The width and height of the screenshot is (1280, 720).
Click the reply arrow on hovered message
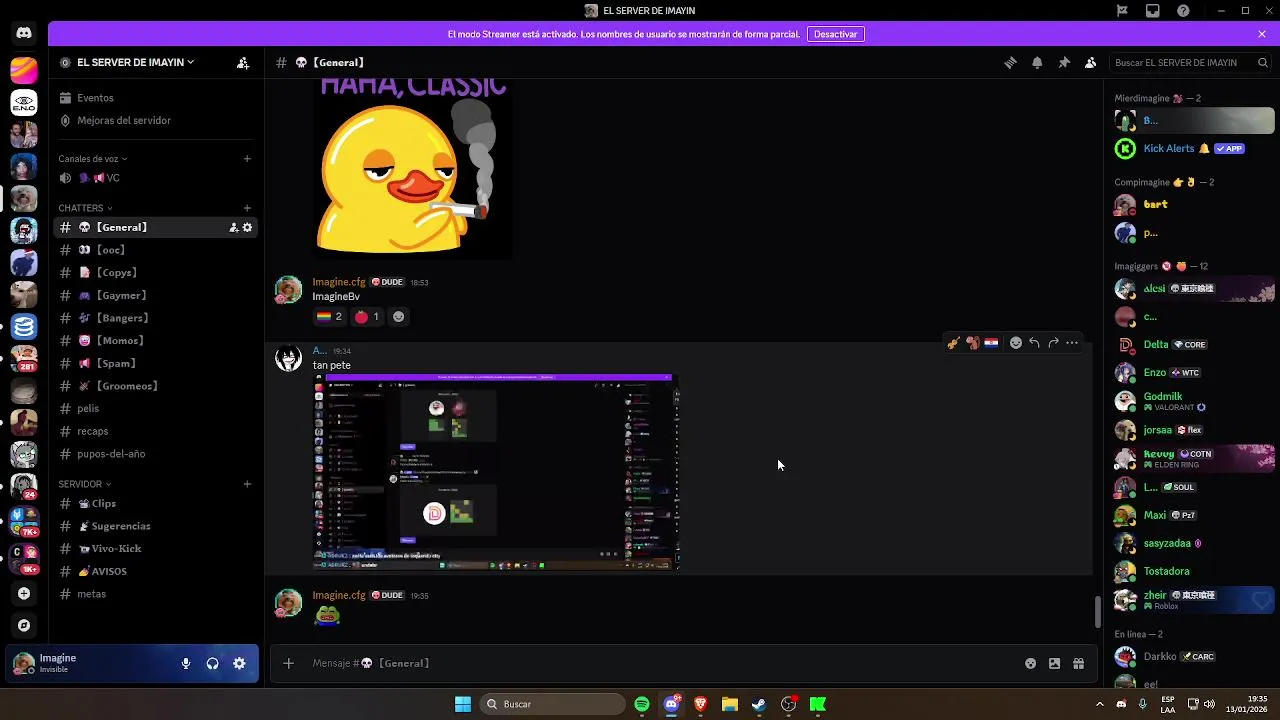click(x=1034, y=343)
